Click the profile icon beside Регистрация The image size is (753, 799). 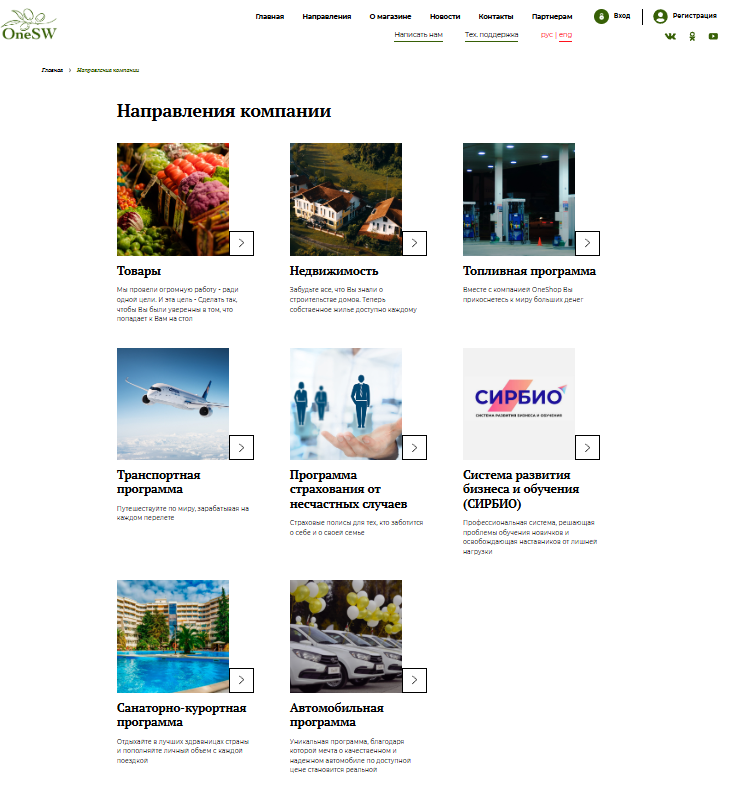point(660,16)
